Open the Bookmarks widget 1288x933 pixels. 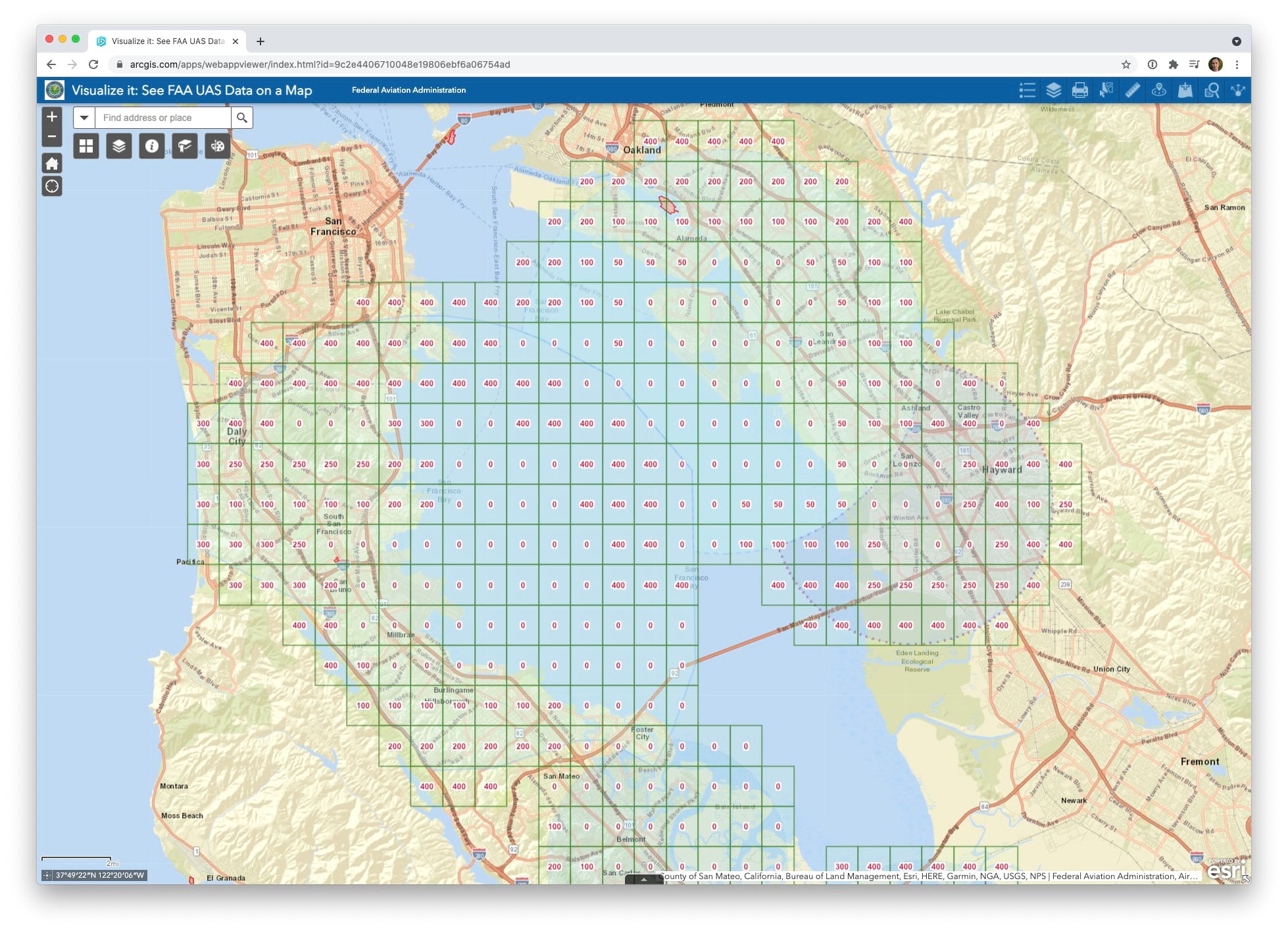tap(185, 146)
